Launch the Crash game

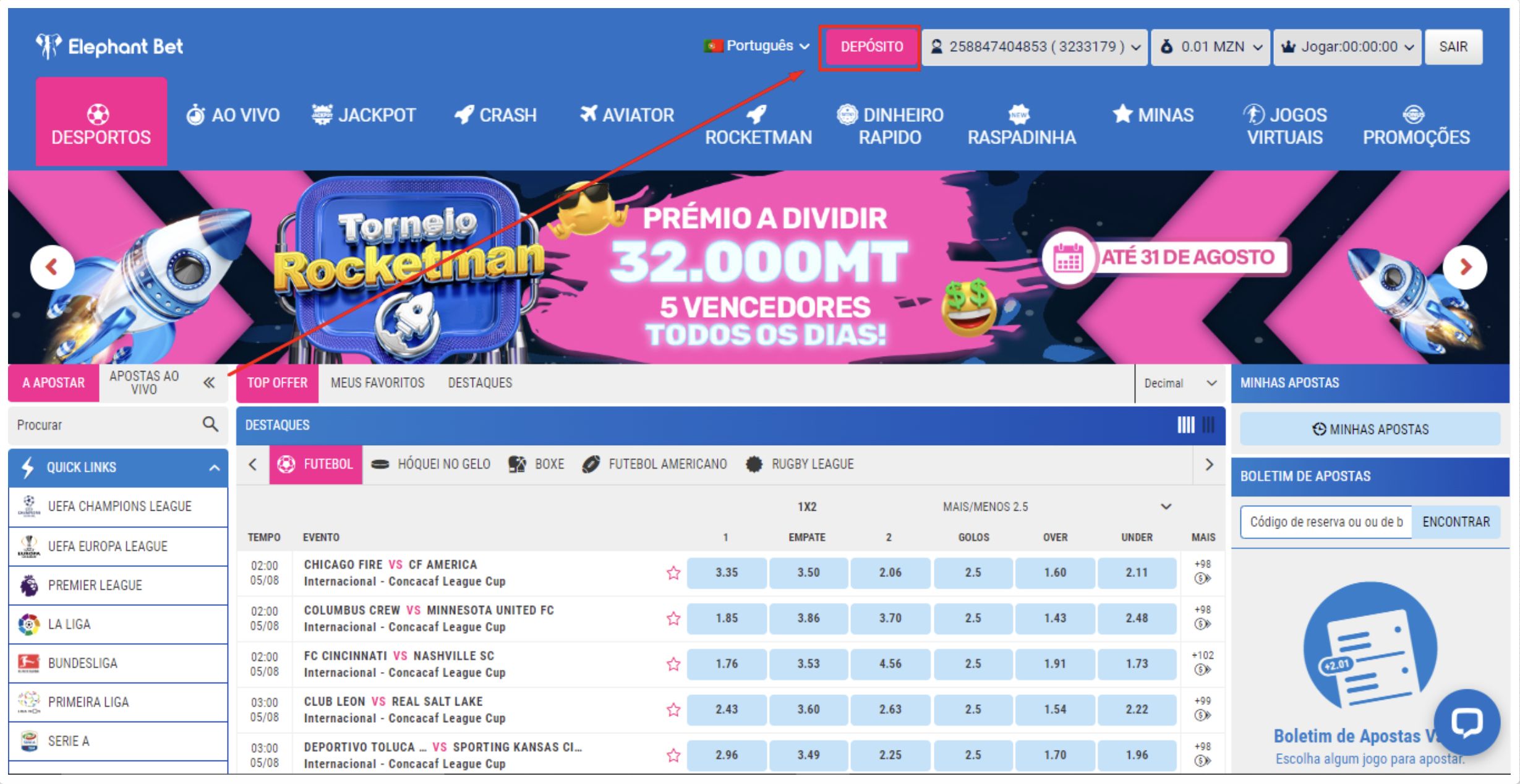click(495, 115)
